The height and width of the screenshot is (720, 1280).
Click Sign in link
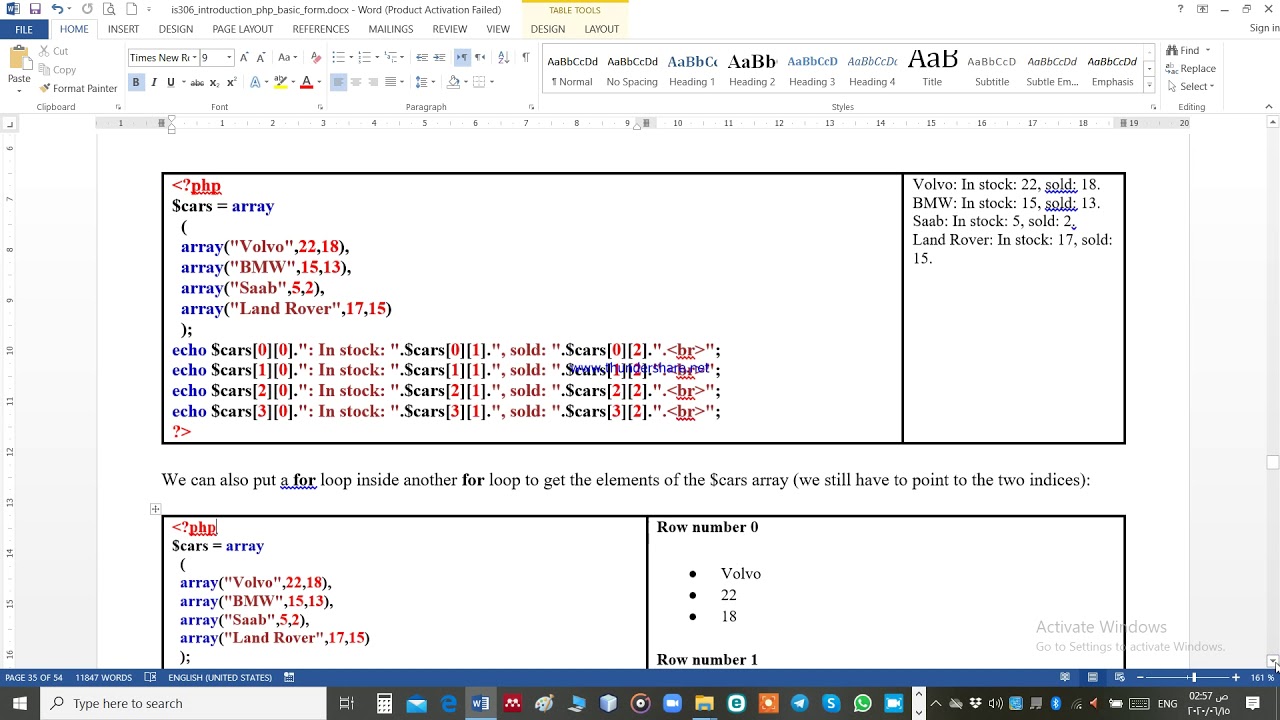[1264, 28]
